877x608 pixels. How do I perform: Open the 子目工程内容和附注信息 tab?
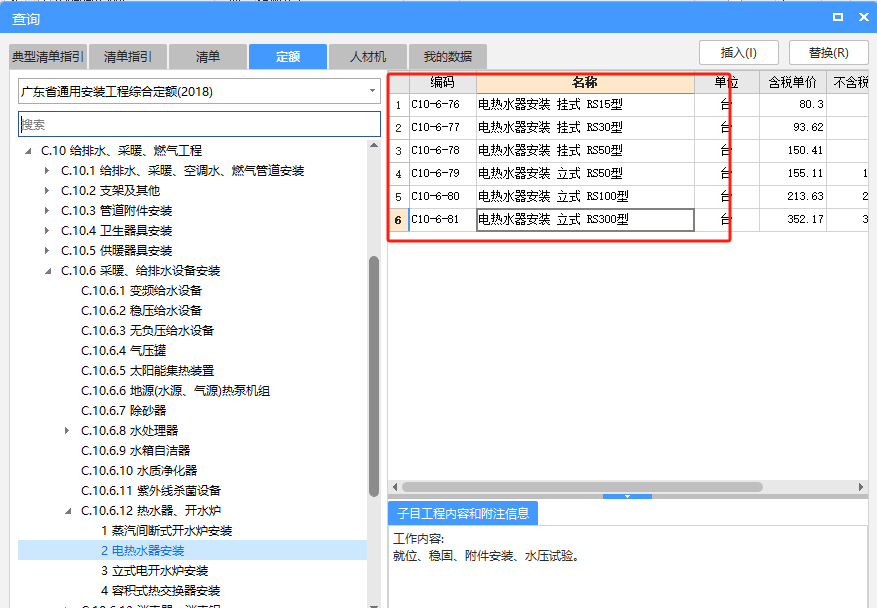click(463, 513)
